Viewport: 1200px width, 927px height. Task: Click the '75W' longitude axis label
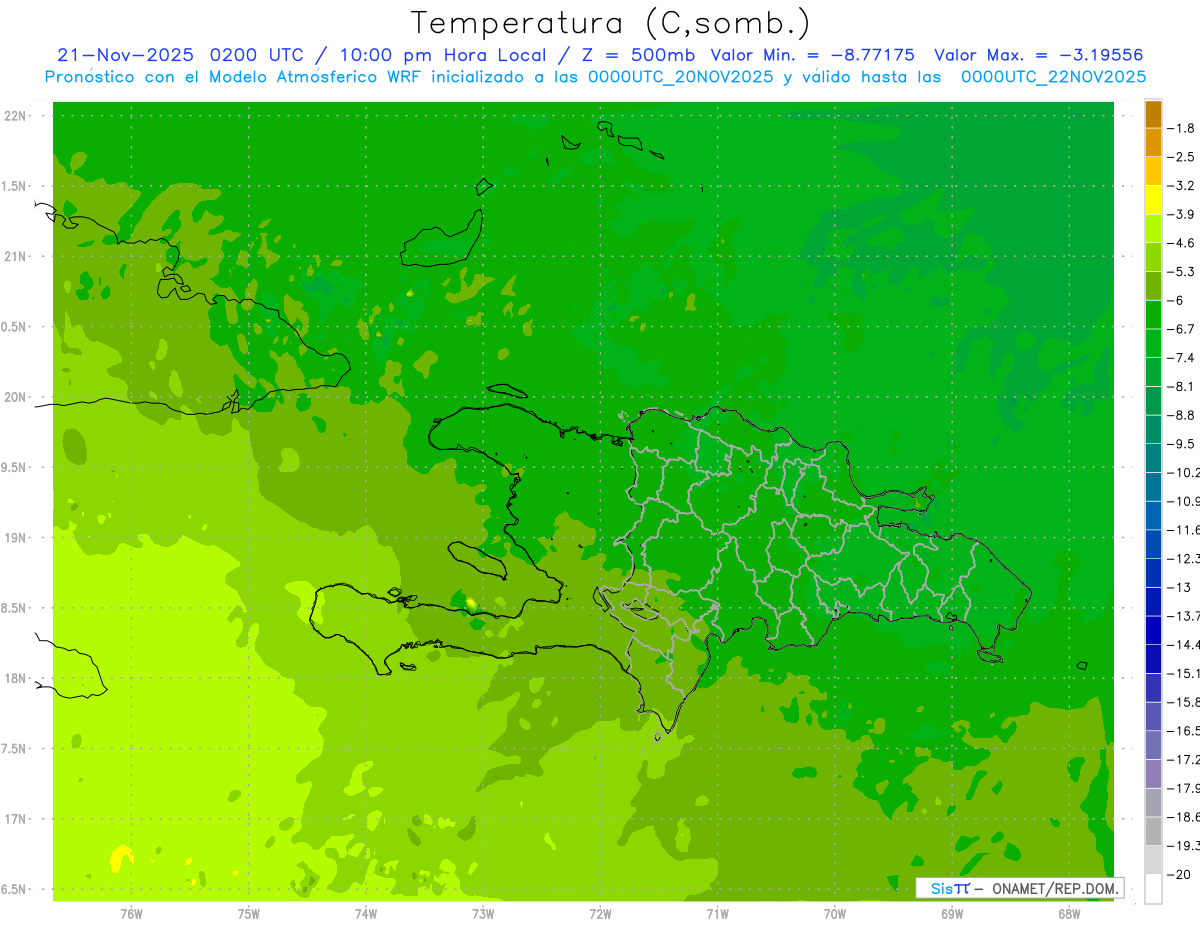(249, 914)
